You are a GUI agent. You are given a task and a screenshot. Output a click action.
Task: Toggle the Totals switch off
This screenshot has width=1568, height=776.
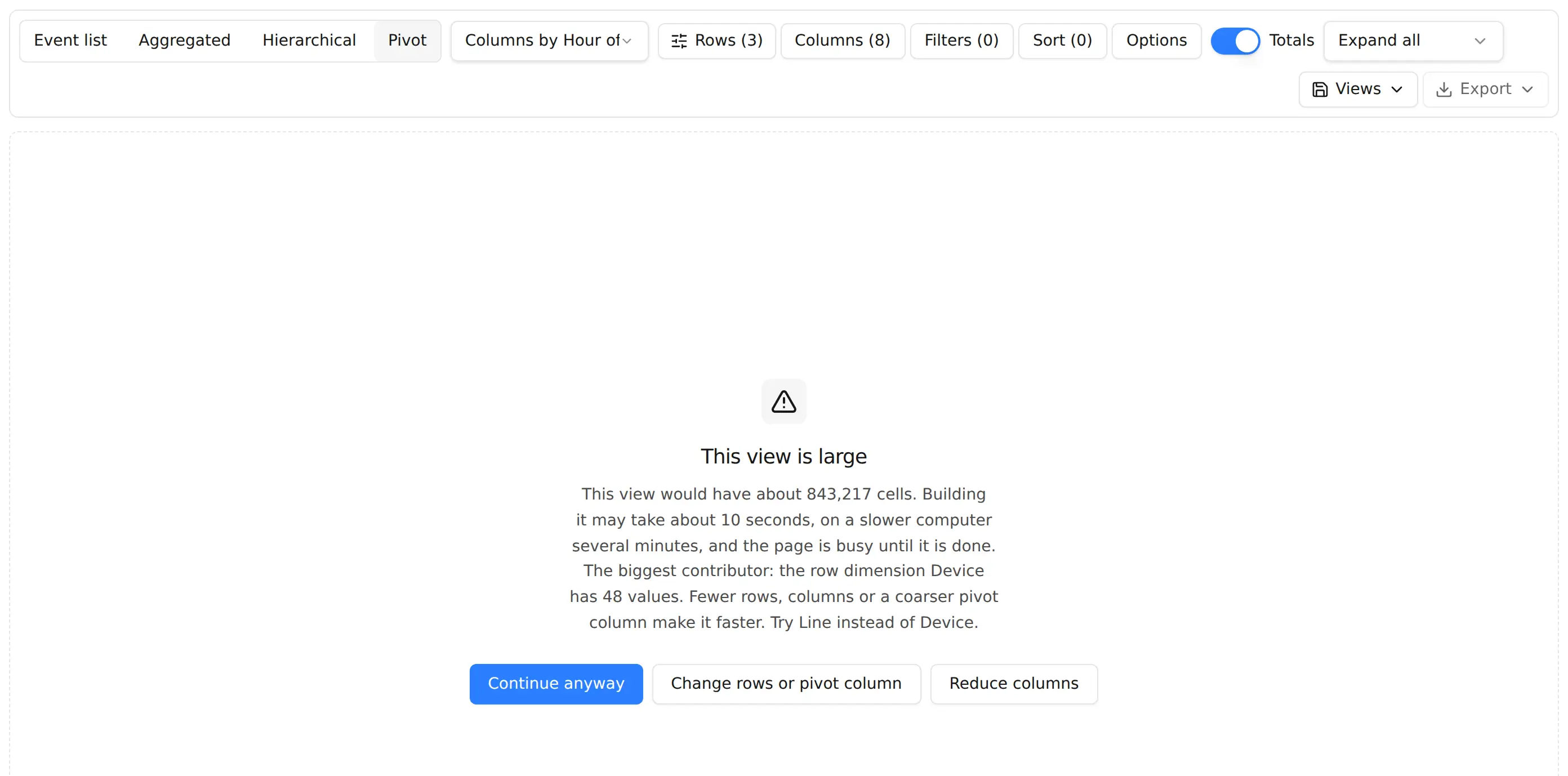pyautogui.click(x=1235, y=41)
